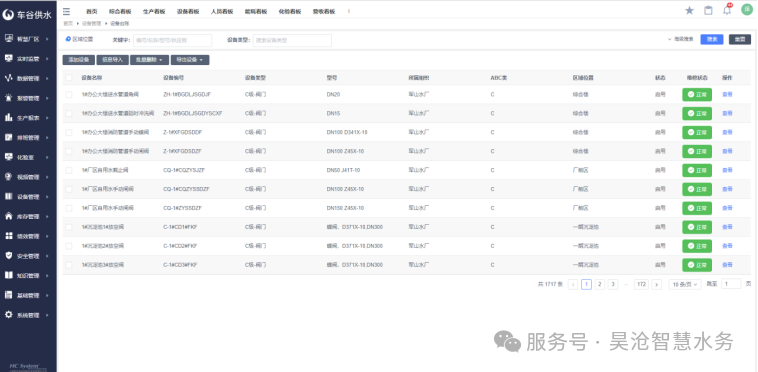
Task: Open 系统管理 gear icon in sidebar
Action: 8,315
